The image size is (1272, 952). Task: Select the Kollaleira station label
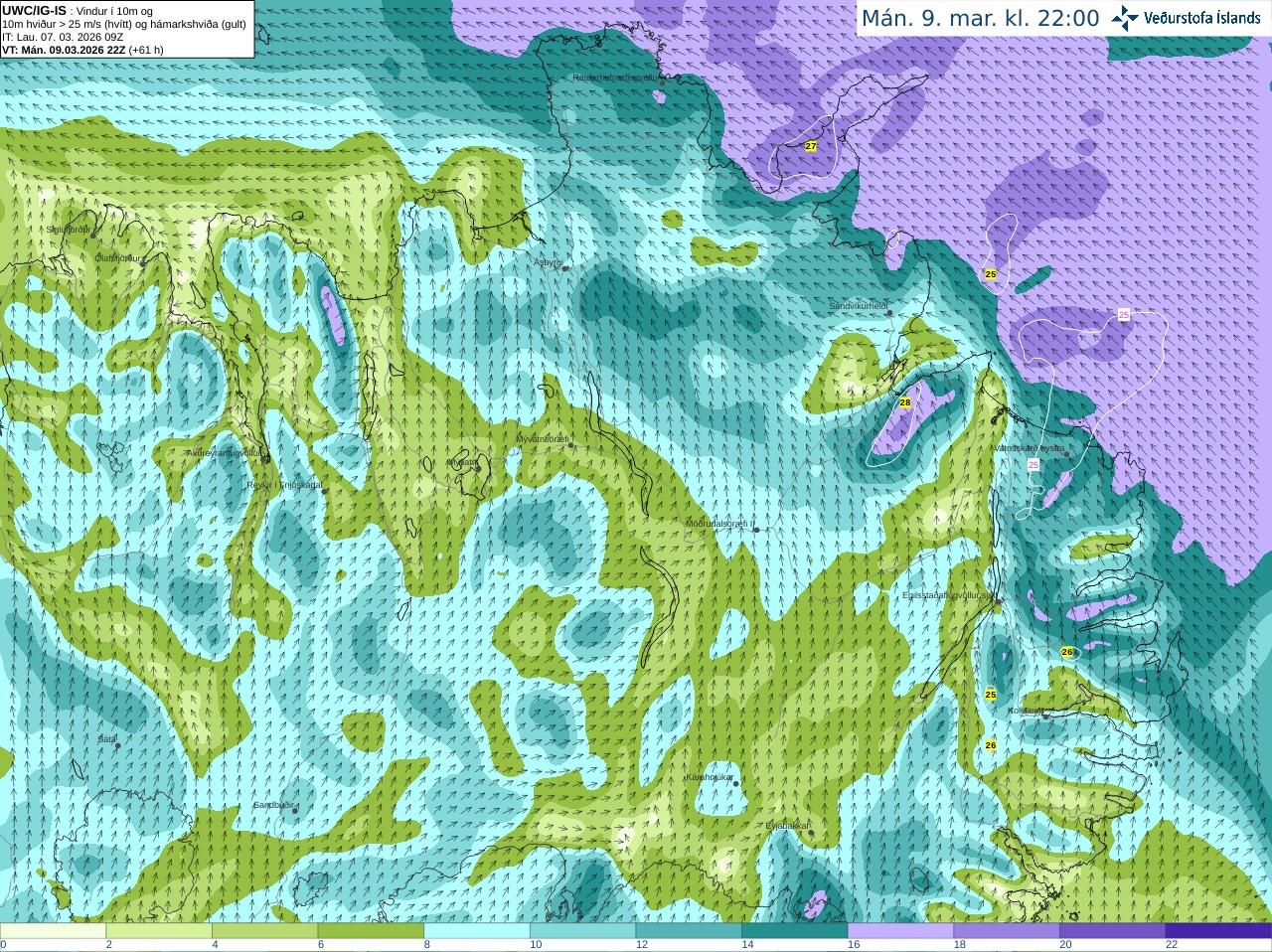coord(1026,711)
